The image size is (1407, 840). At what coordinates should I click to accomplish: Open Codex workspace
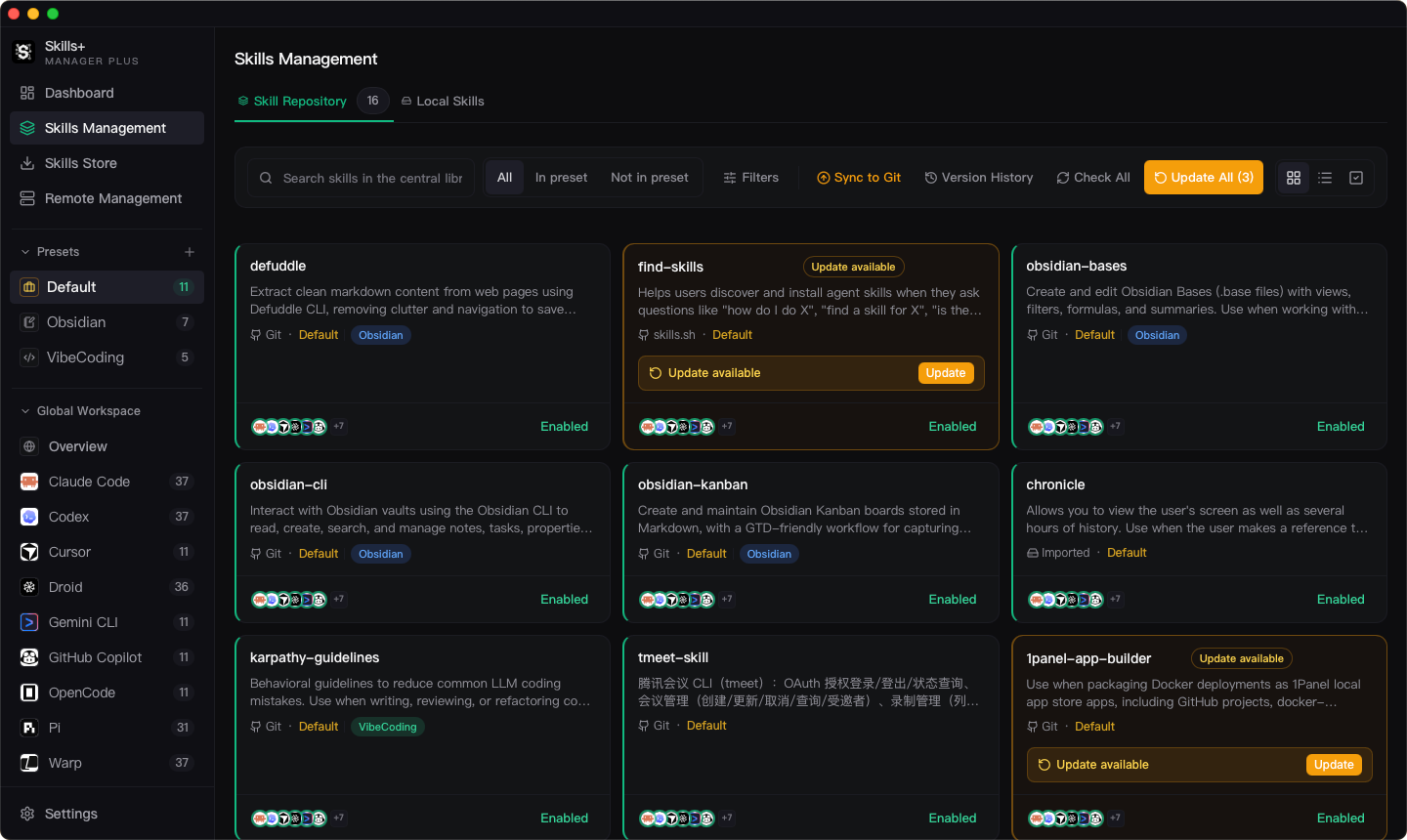tap(107, 517)
